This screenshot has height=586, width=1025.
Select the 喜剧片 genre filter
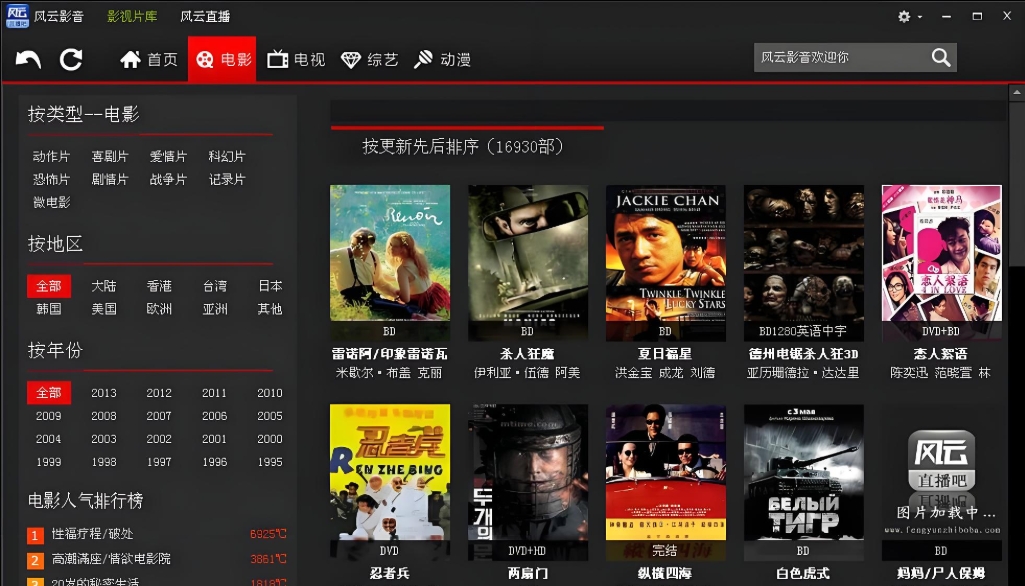point(110,156)
